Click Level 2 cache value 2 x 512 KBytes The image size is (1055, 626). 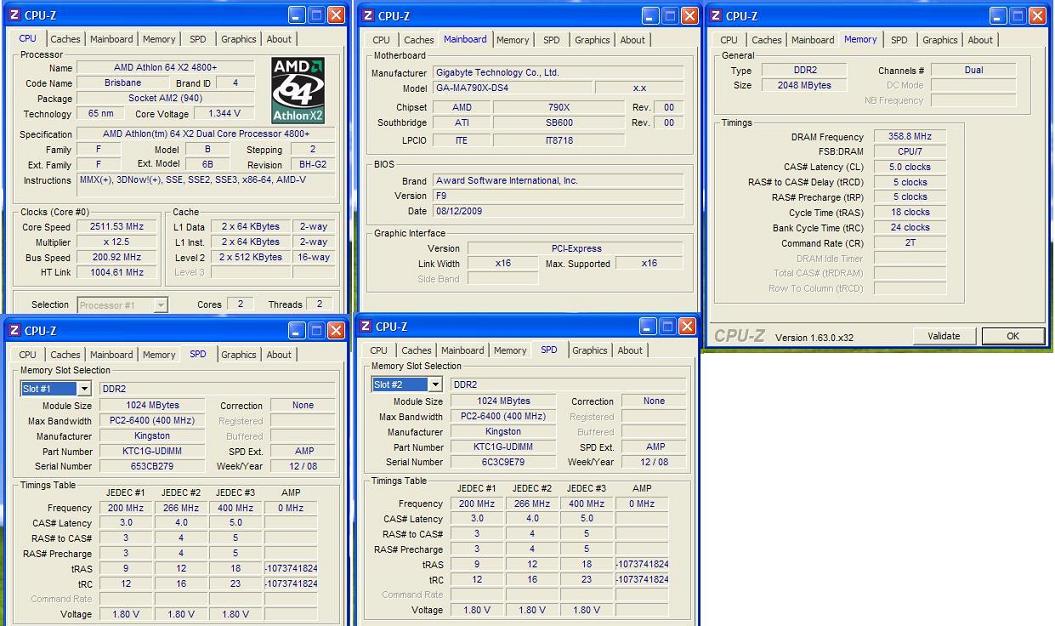tap(251, 257)
